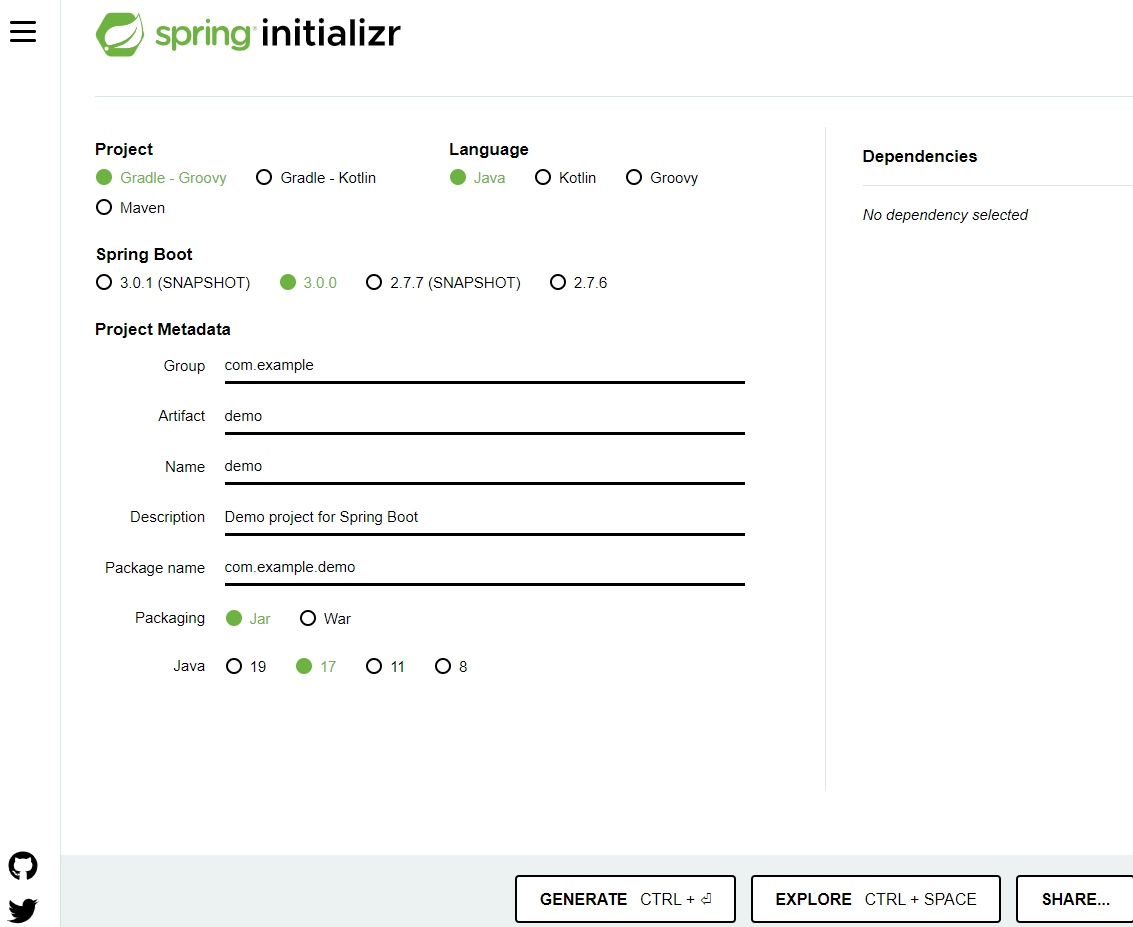Focus the Artifact input field

point(484,417)
